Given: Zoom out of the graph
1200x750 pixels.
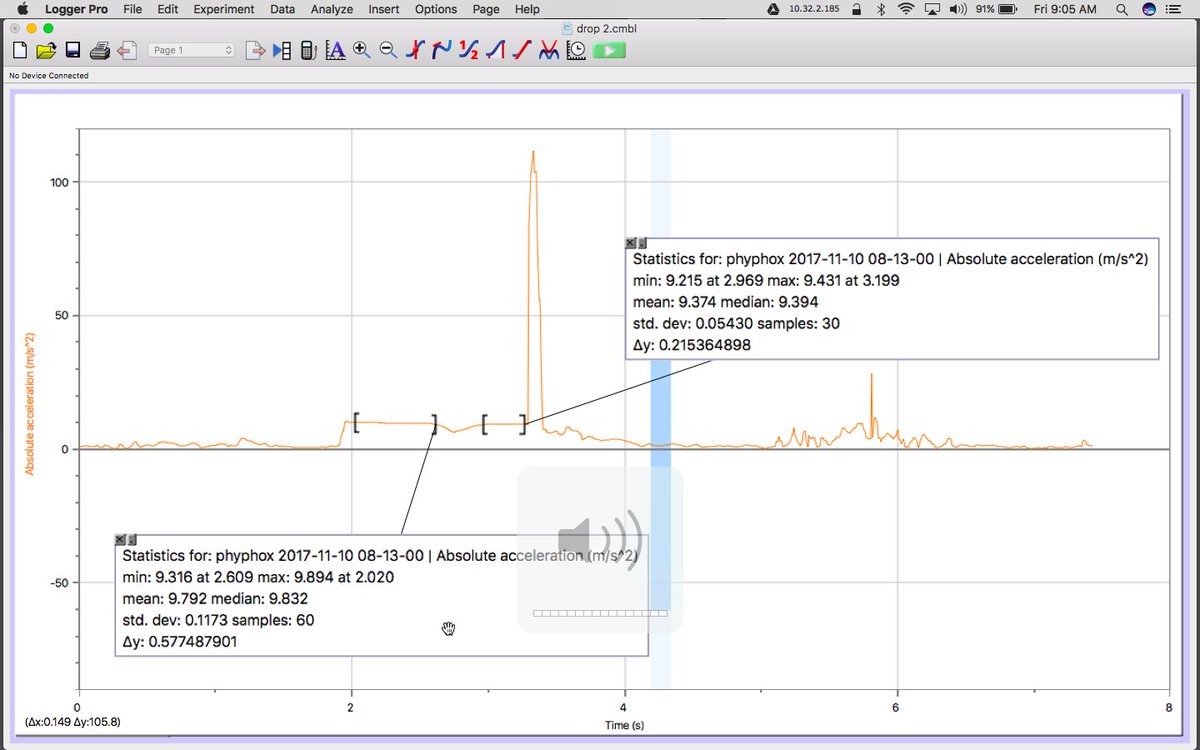Looking at the screenshot, I should [x=388, y=50].
